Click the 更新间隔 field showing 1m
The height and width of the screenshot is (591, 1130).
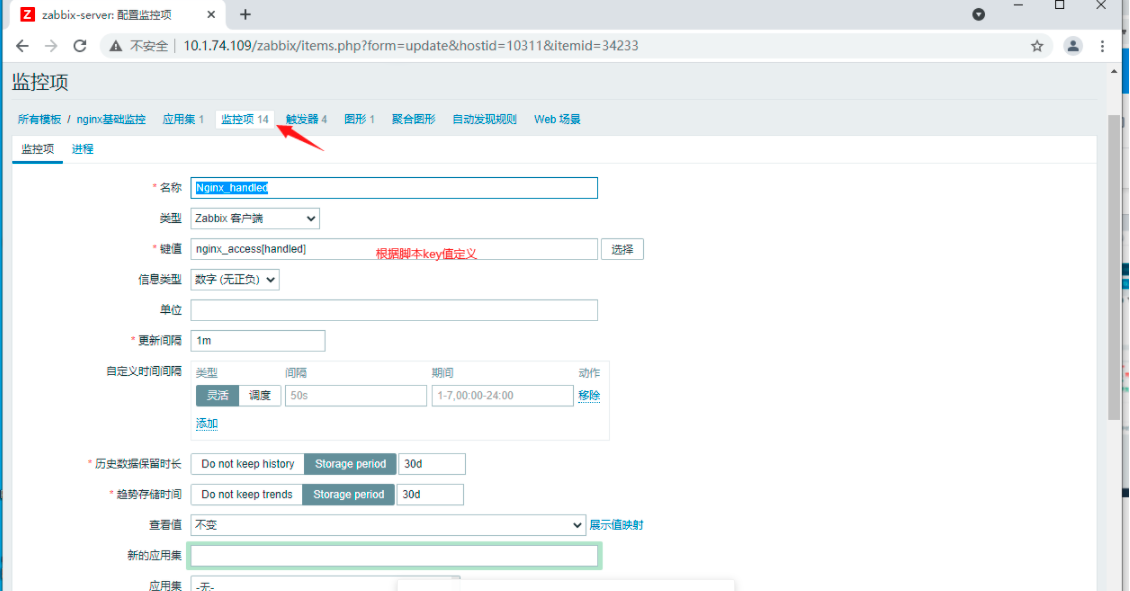pyautogui.click(x=258, y=341)
